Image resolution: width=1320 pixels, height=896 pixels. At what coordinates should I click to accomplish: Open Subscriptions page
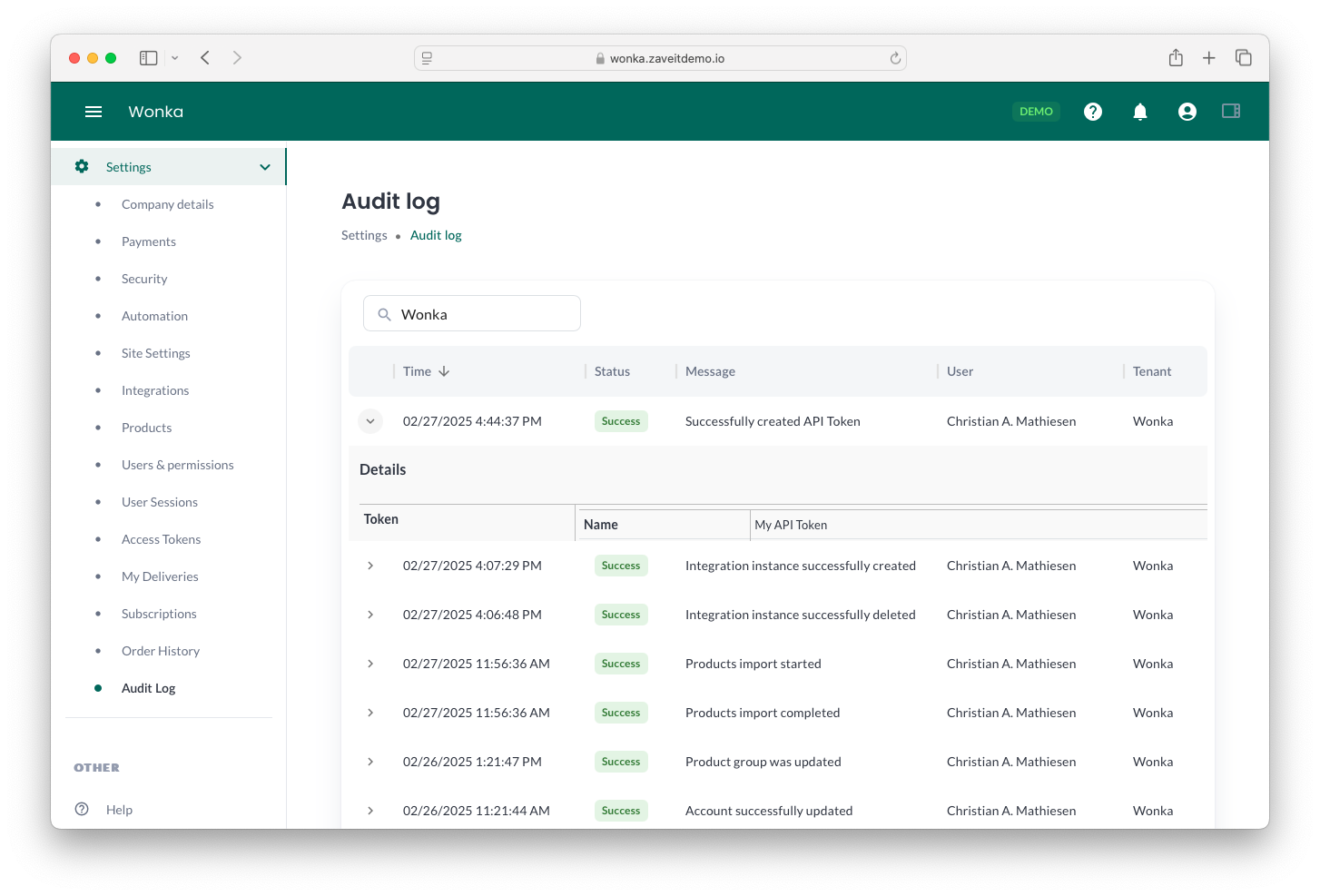pos(159,614)
